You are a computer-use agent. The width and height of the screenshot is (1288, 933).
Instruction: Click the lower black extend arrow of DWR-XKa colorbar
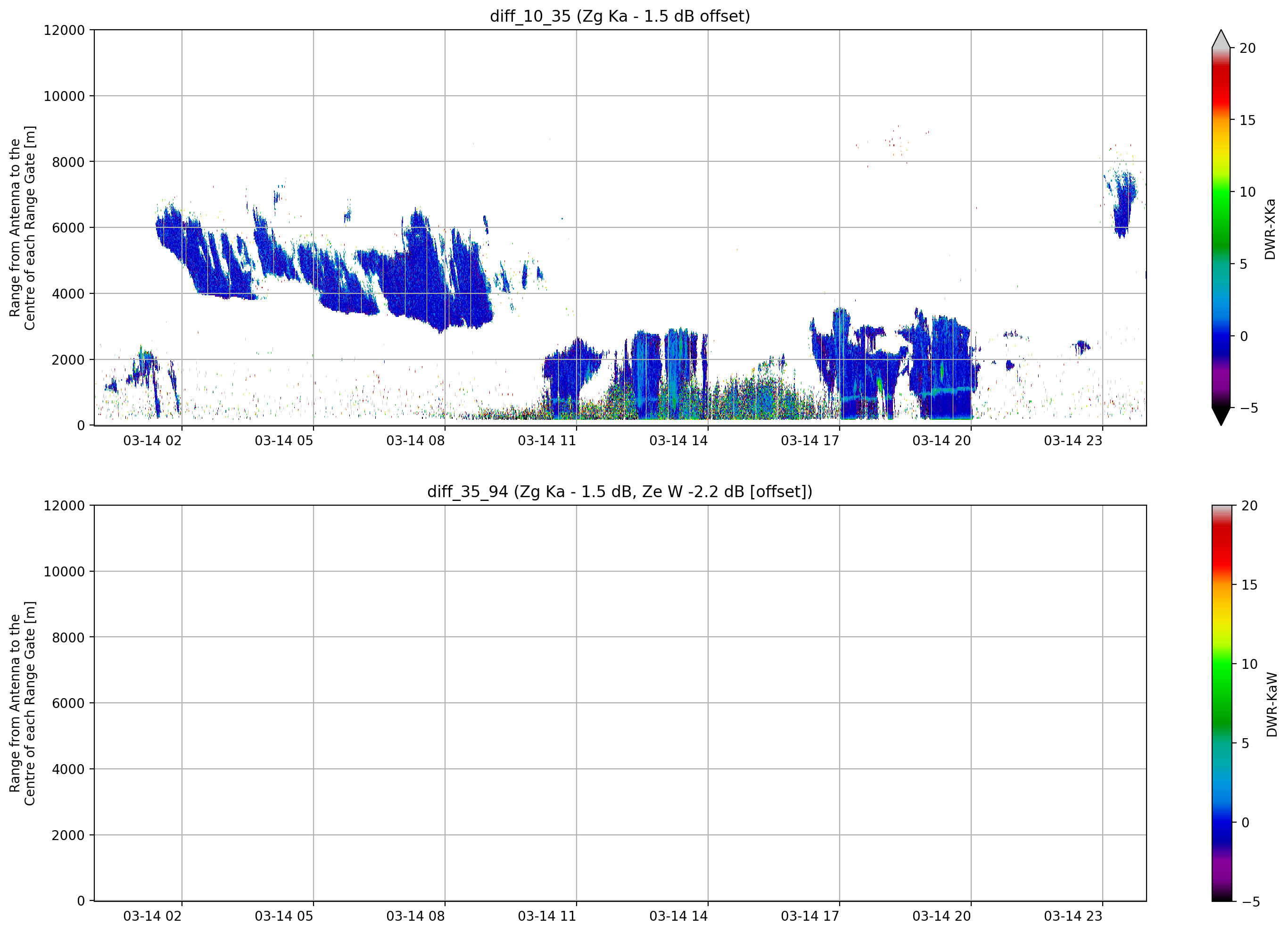[x=1221, y=417]
